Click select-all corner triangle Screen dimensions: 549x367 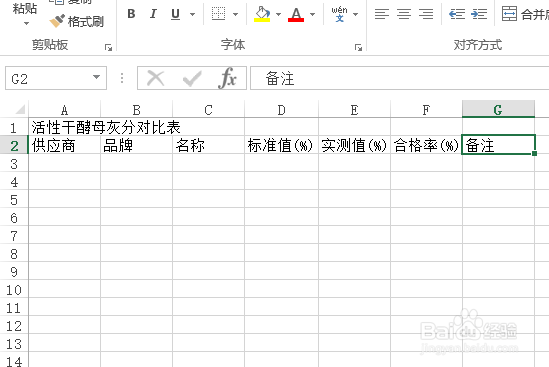pos(20,109)
